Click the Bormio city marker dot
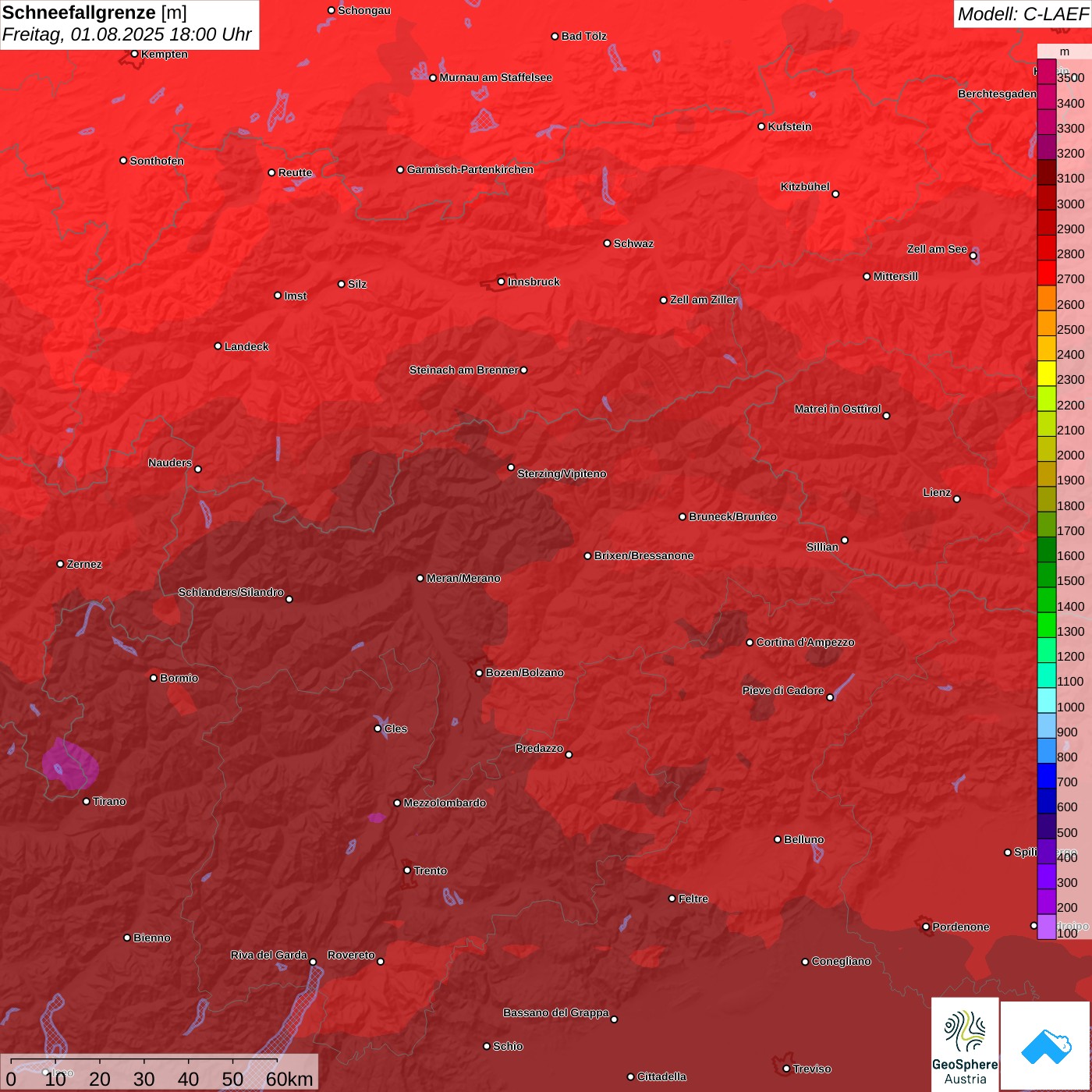 click(x=154, y=678)
